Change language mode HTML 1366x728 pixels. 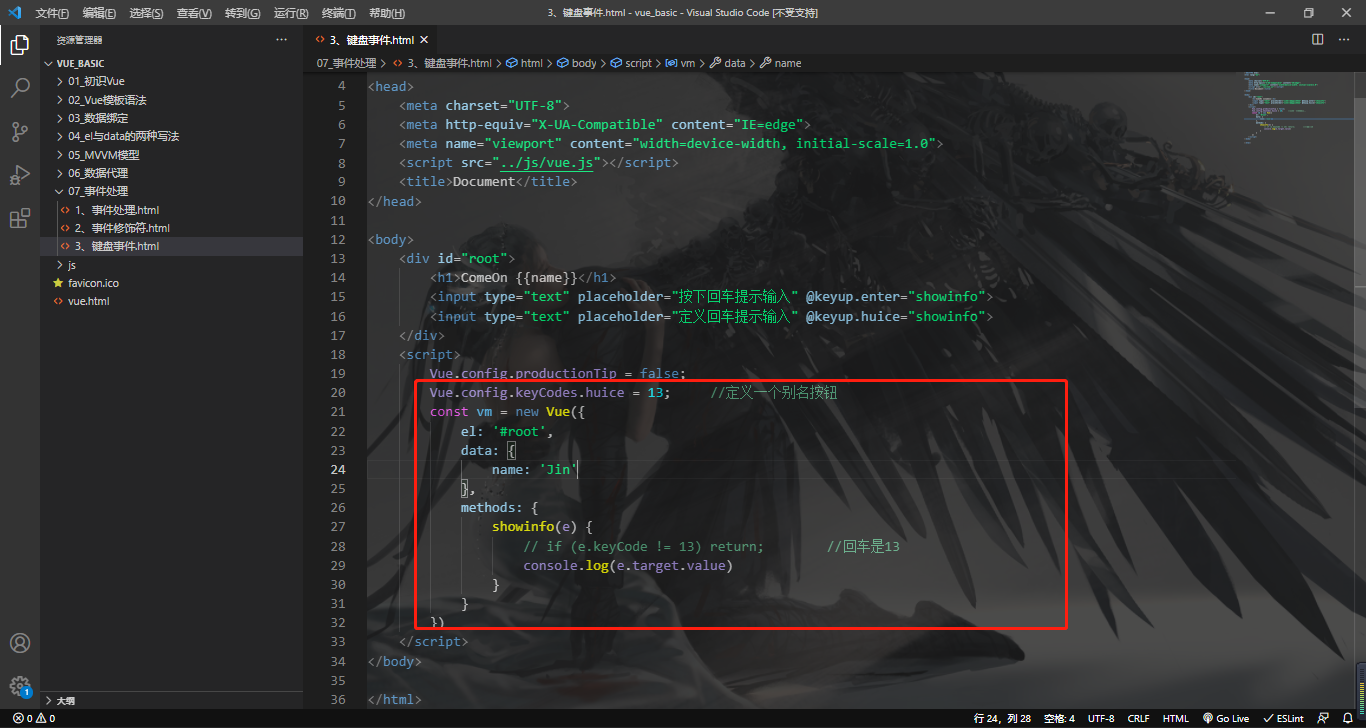tap(1176, 718)
